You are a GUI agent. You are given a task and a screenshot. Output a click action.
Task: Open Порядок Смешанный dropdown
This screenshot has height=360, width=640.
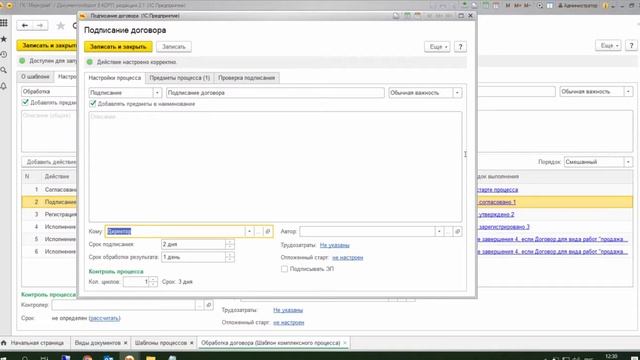[628, 162]
